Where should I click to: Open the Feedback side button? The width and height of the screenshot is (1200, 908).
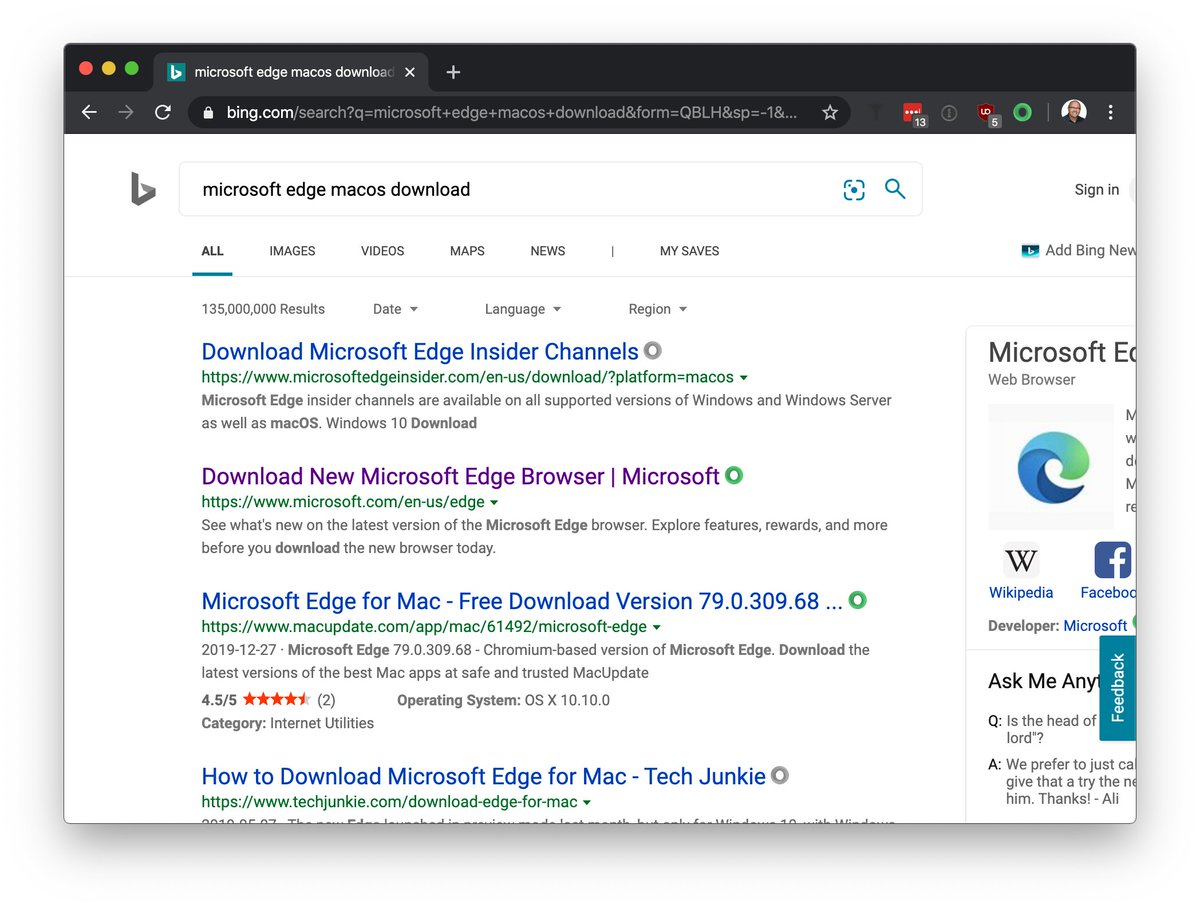tap(1118, 688)
